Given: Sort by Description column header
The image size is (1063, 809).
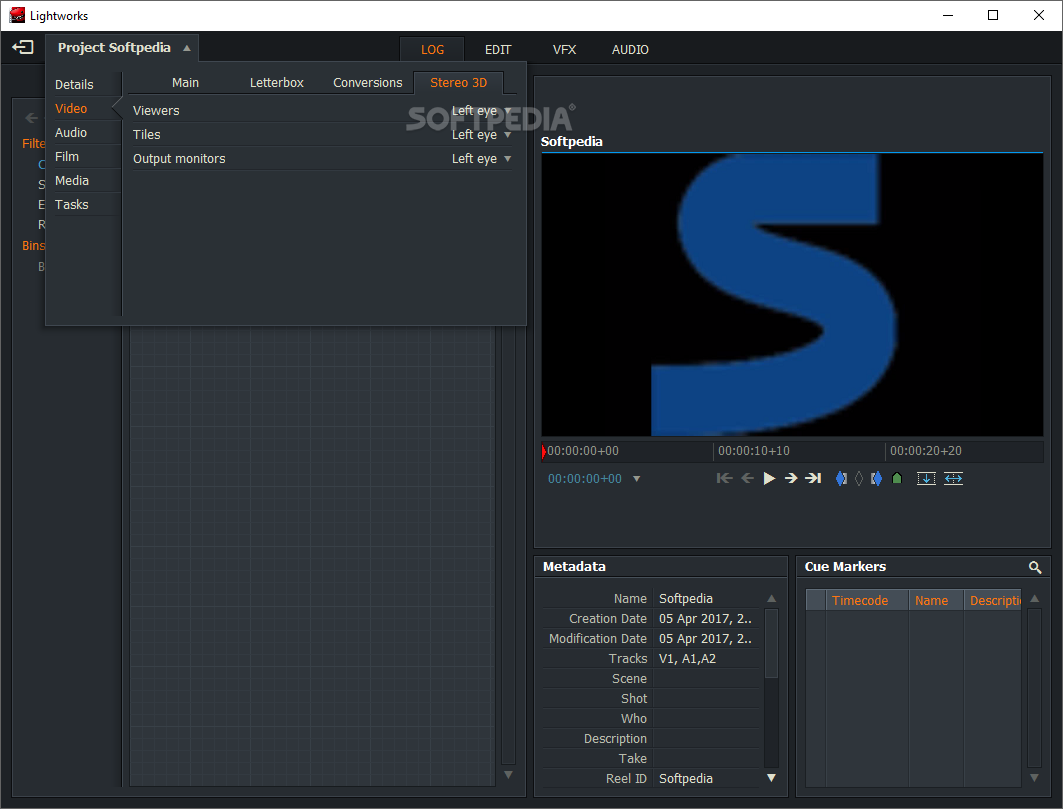Looking at the screenshot, I should (x=993, y=600).
